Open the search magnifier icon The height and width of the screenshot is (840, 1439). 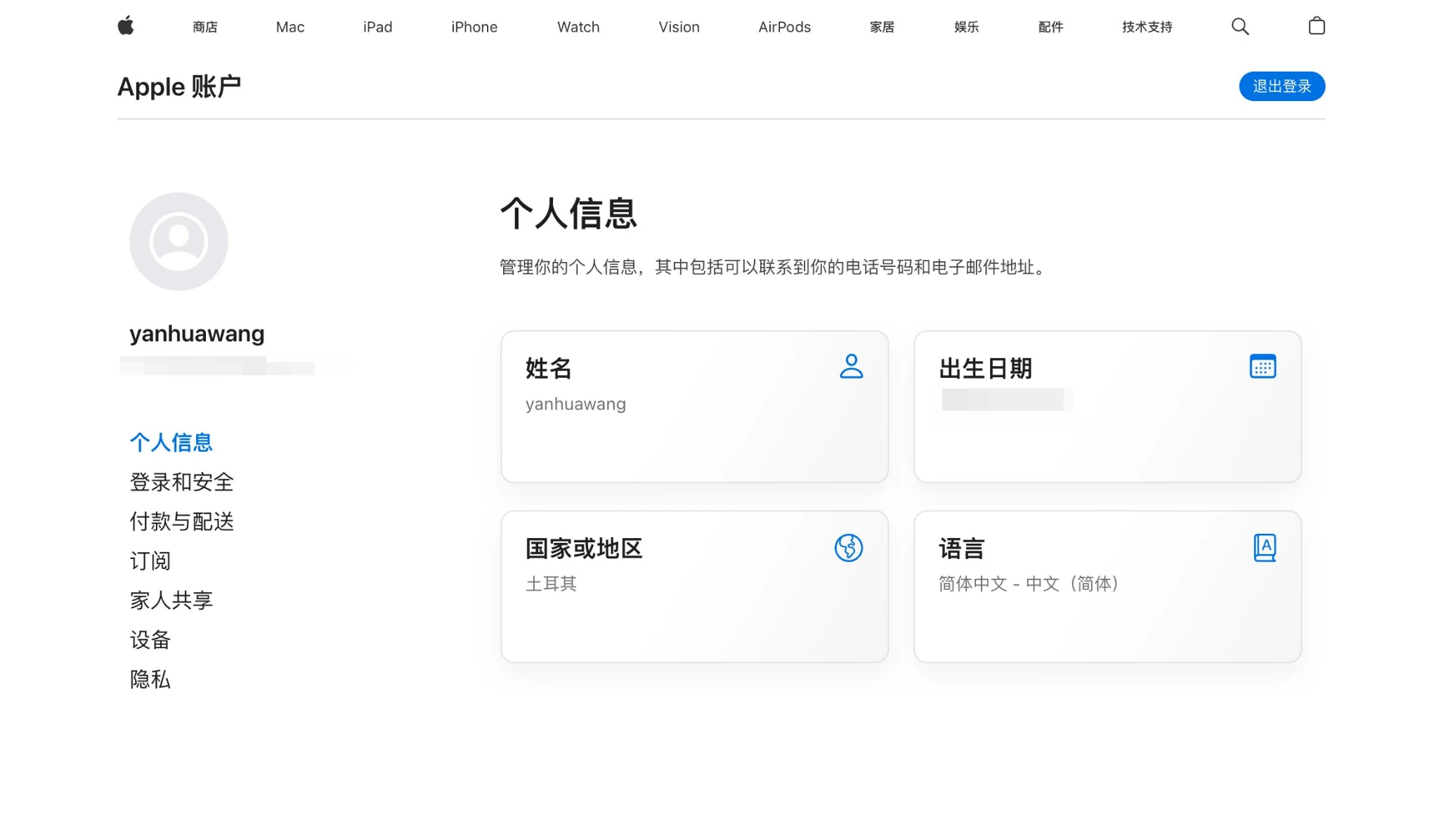(1240, 27)
